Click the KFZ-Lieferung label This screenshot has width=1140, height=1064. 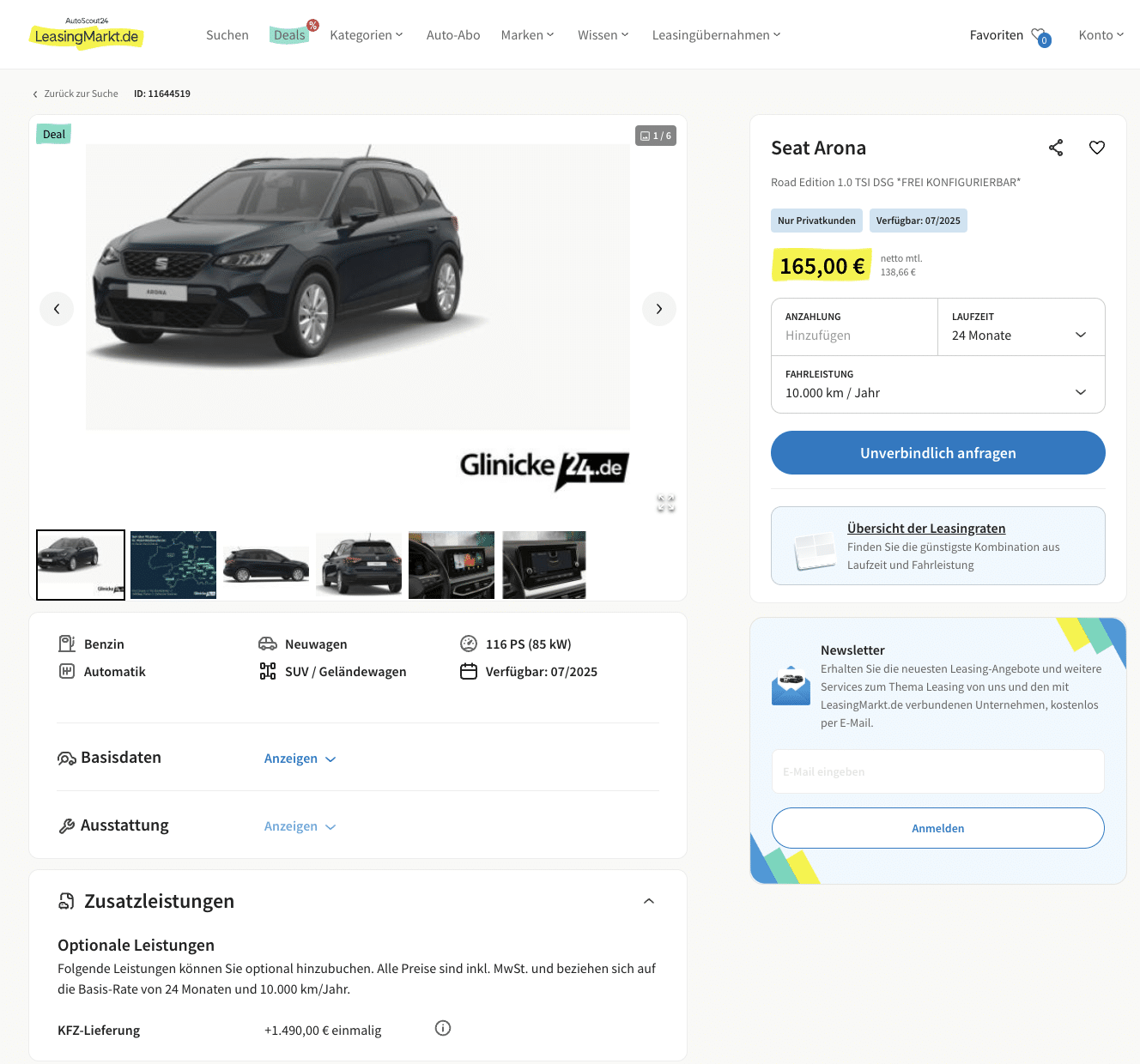pyautogui.click(x=99, y=1030)
